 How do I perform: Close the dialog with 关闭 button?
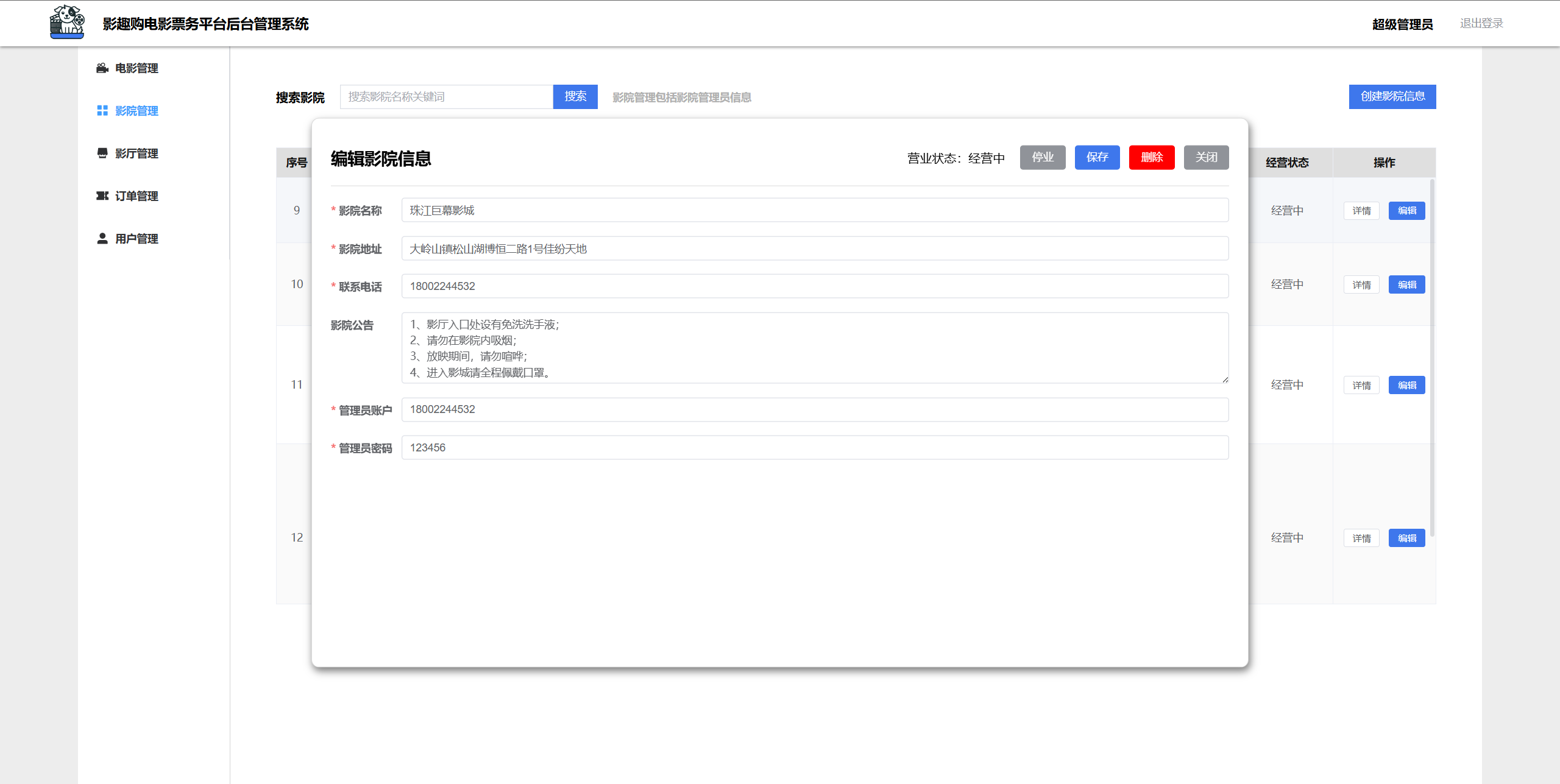click(x=1206, y=157)
